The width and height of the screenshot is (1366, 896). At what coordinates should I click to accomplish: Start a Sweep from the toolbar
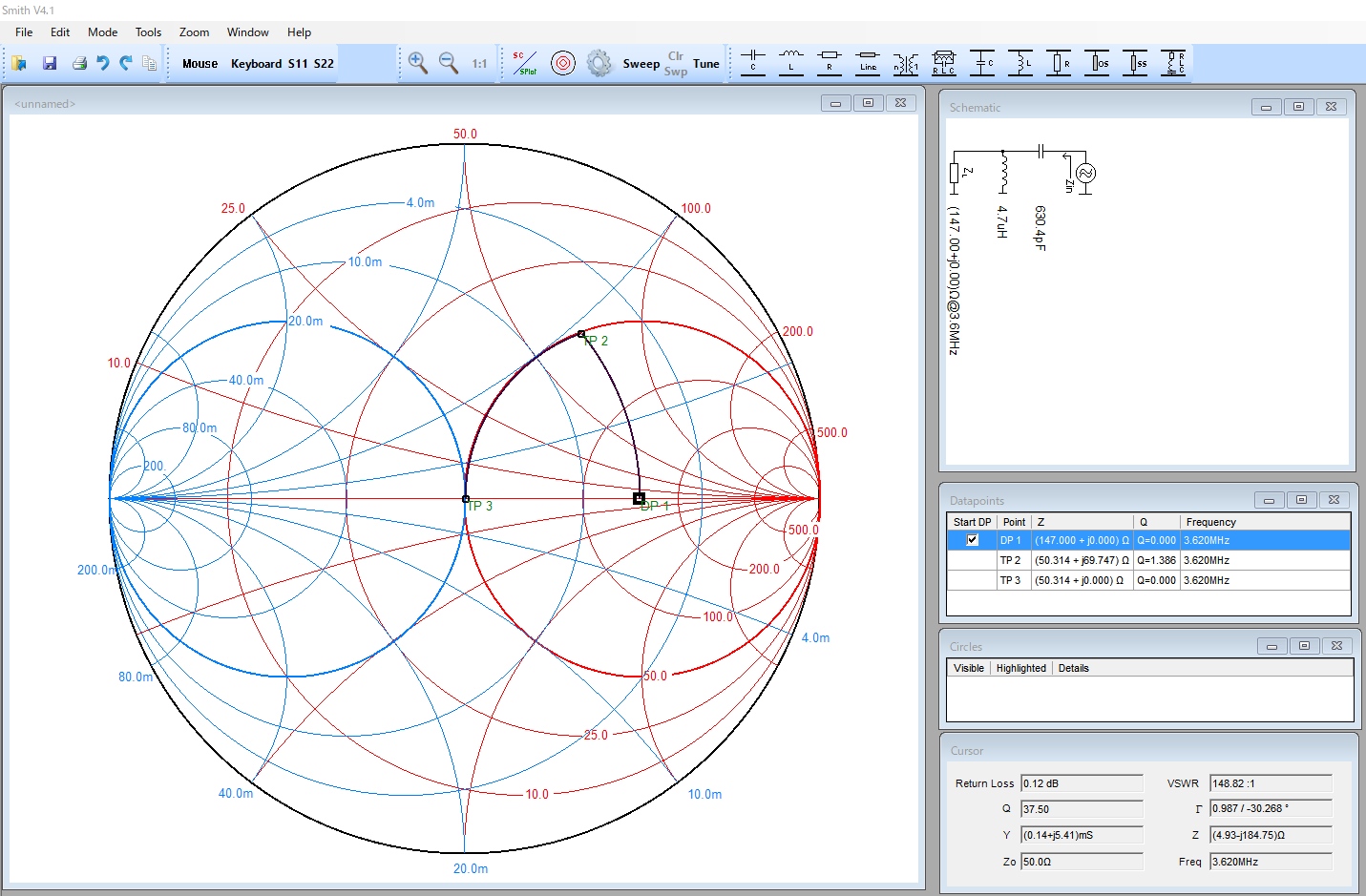pos(641,64)
